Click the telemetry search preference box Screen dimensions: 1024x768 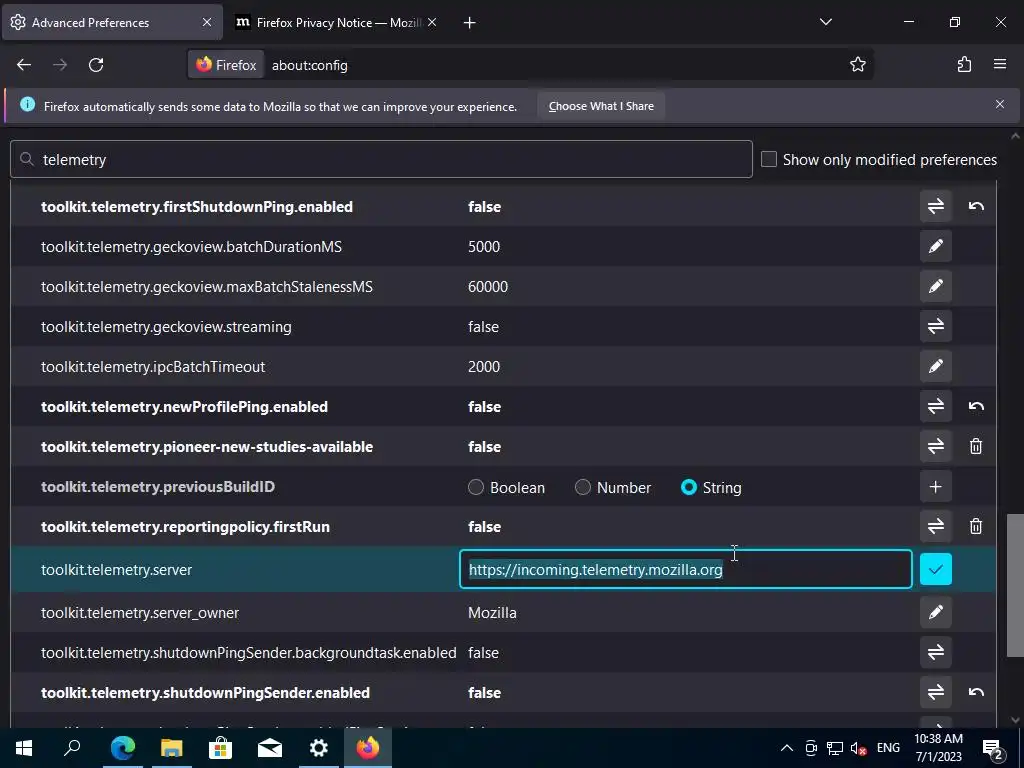[381, 159]
